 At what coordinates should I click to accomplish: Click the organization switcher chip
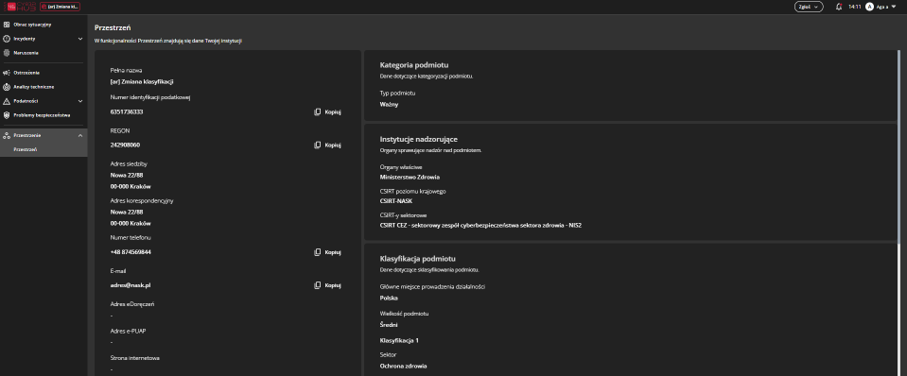[x=60, y=6]
